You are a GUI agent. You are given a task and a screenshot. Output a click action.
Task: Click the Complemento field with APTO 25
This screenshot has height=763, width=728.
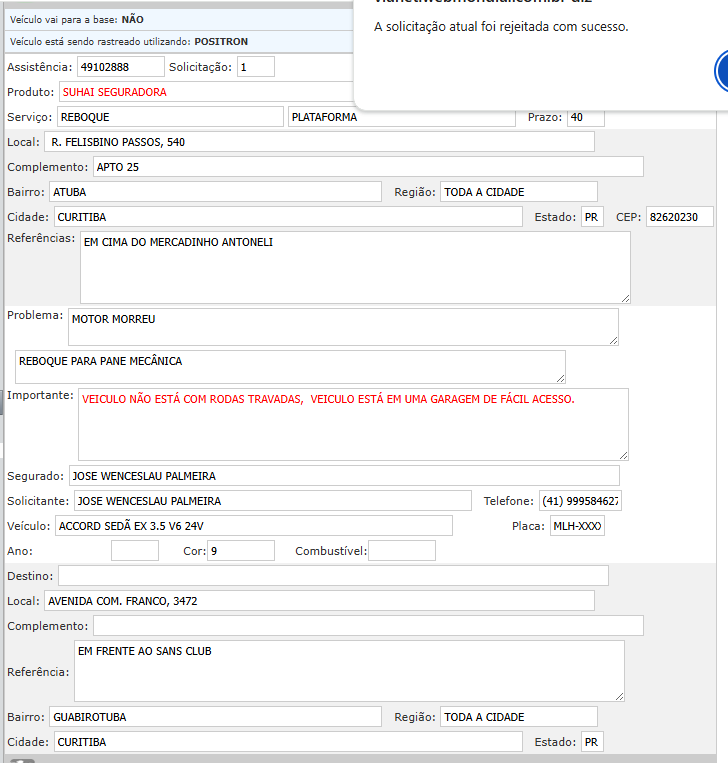[368, 167]
